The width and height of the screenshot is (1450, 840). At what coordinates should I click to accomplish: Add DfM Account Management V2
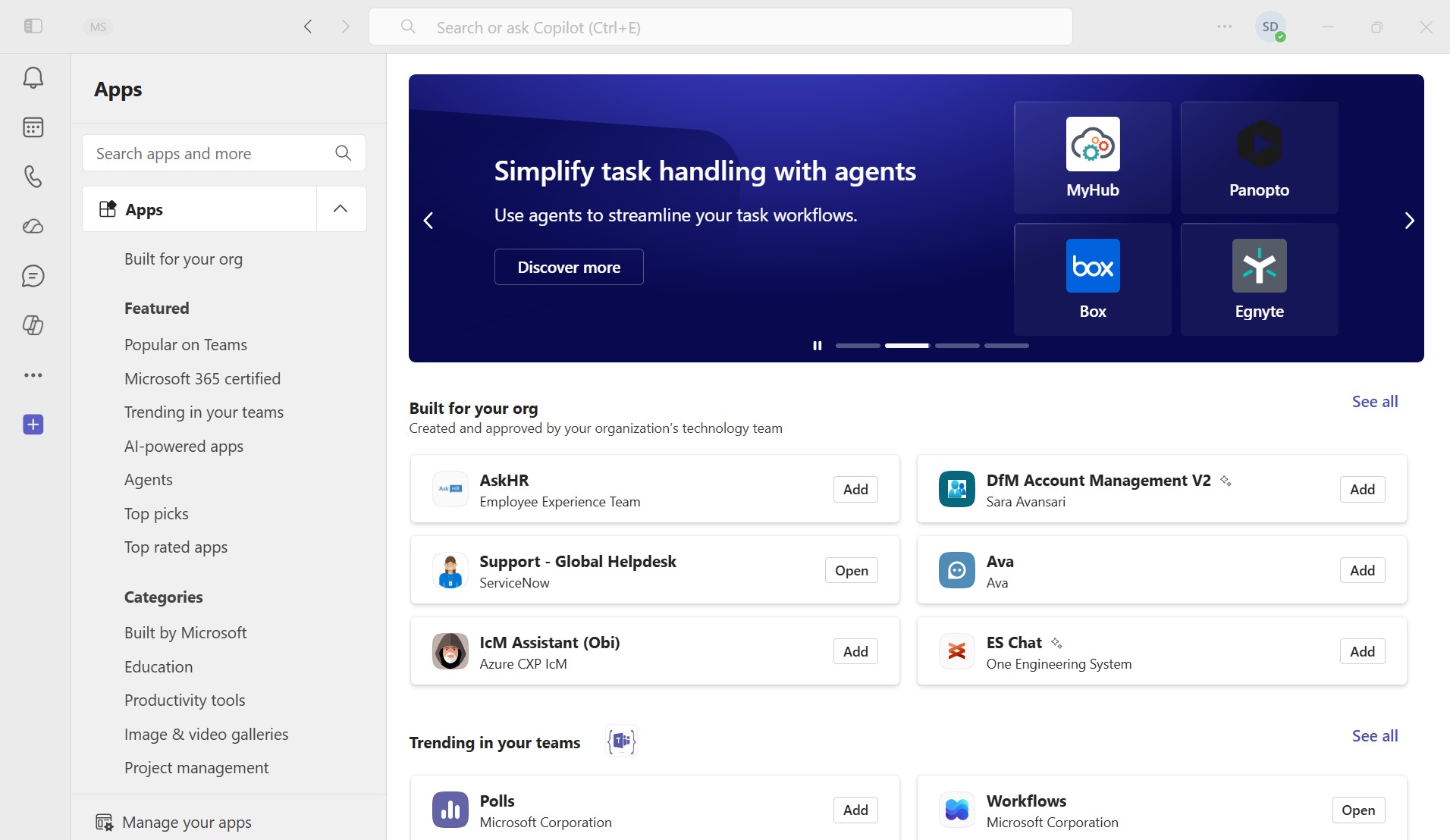pyautogui.click(x=1362, y=489)
